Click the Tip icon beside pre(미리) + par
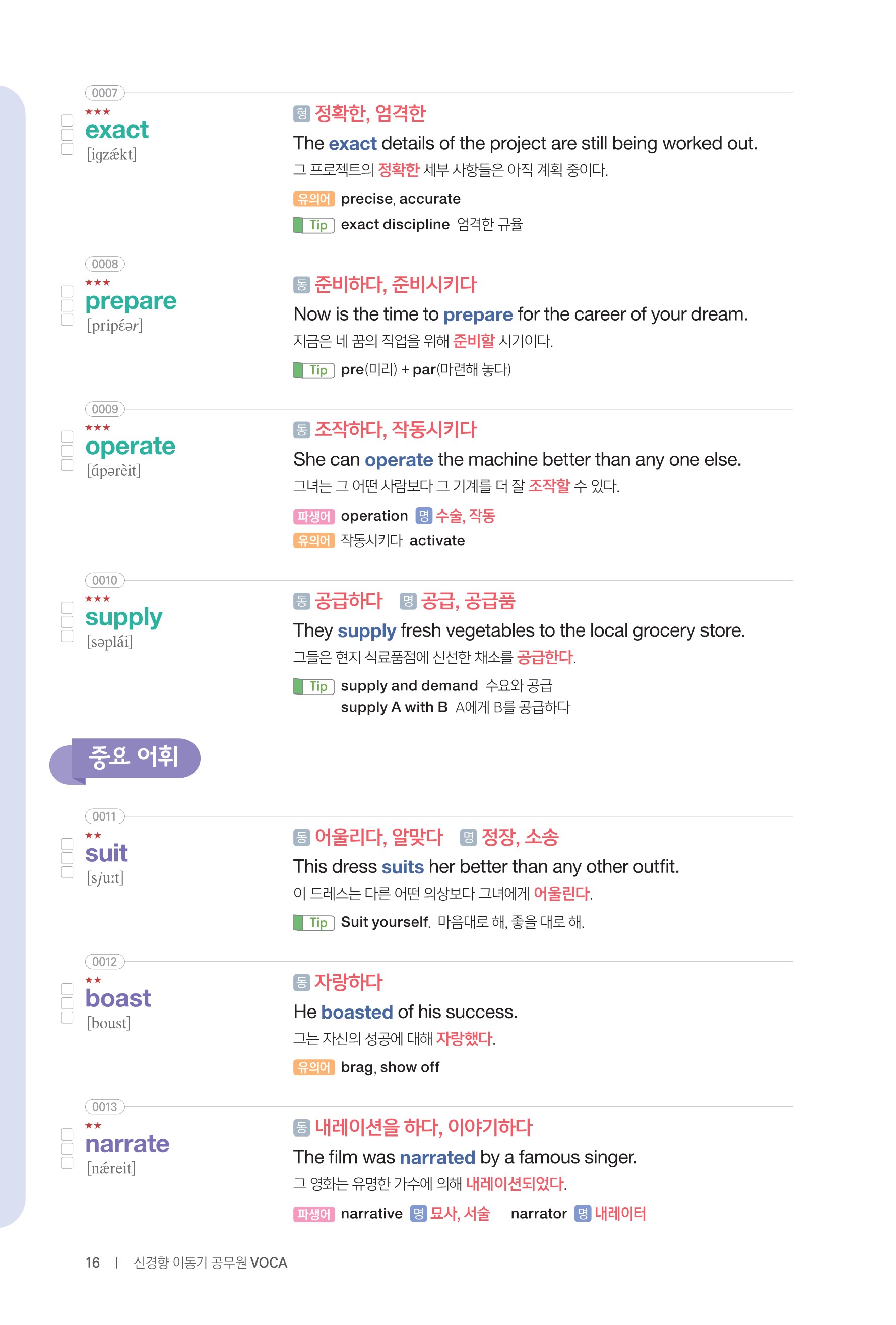This screenshot has width=896, height=1325. [x=313, y=370]
